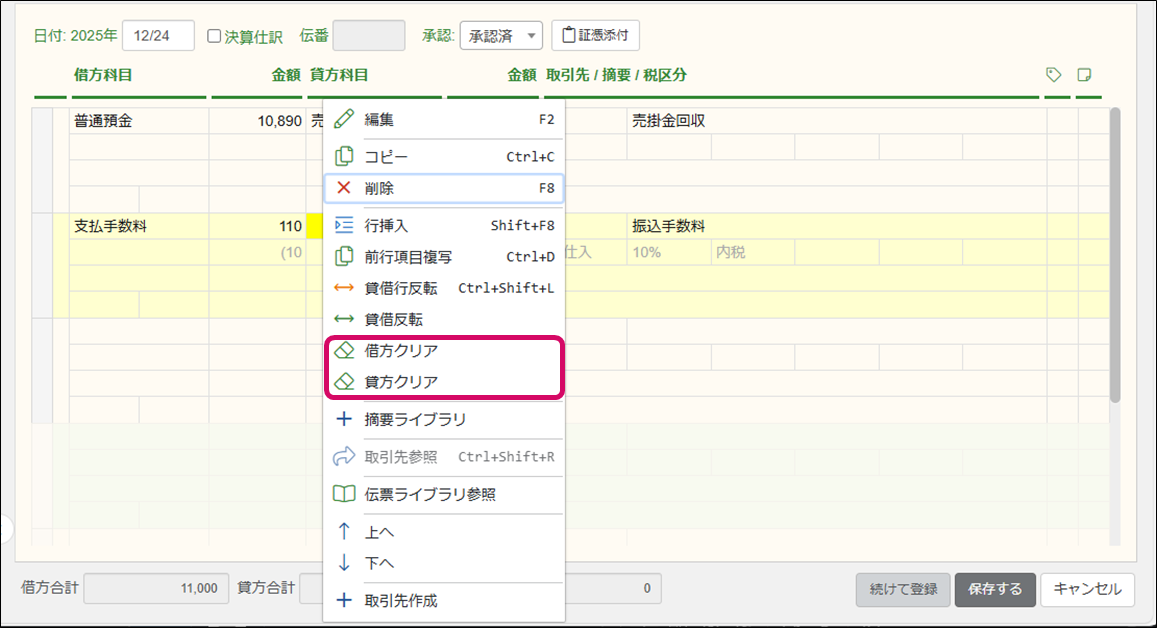This screenshot has height=628, width=1157.
Task: Open the 承認 status dropdown
Action: click(501, 36)
